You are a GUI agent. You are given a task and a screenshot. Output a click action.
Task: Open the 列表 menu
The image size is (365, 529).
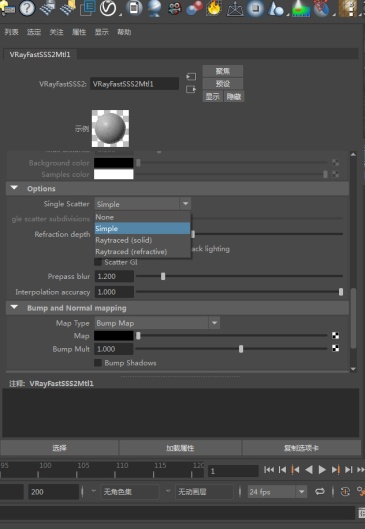pyautogui.click(x=11, y=32)
